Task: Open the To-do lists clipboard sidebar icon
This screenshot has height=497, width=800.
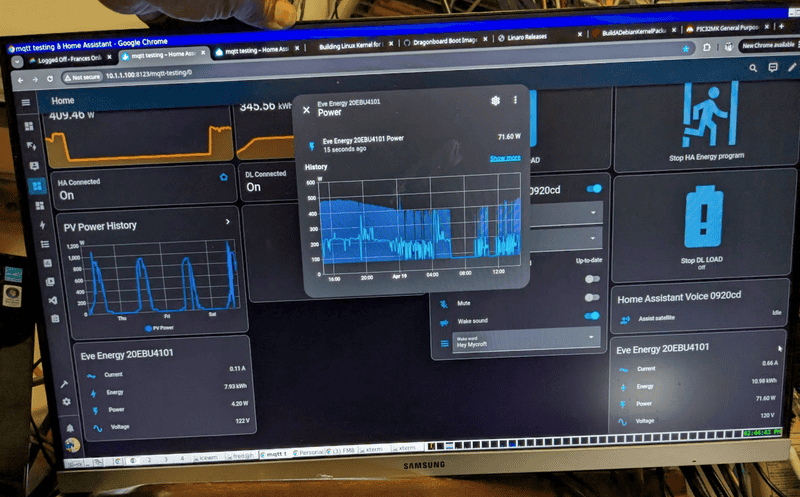Action: [55, 319]
